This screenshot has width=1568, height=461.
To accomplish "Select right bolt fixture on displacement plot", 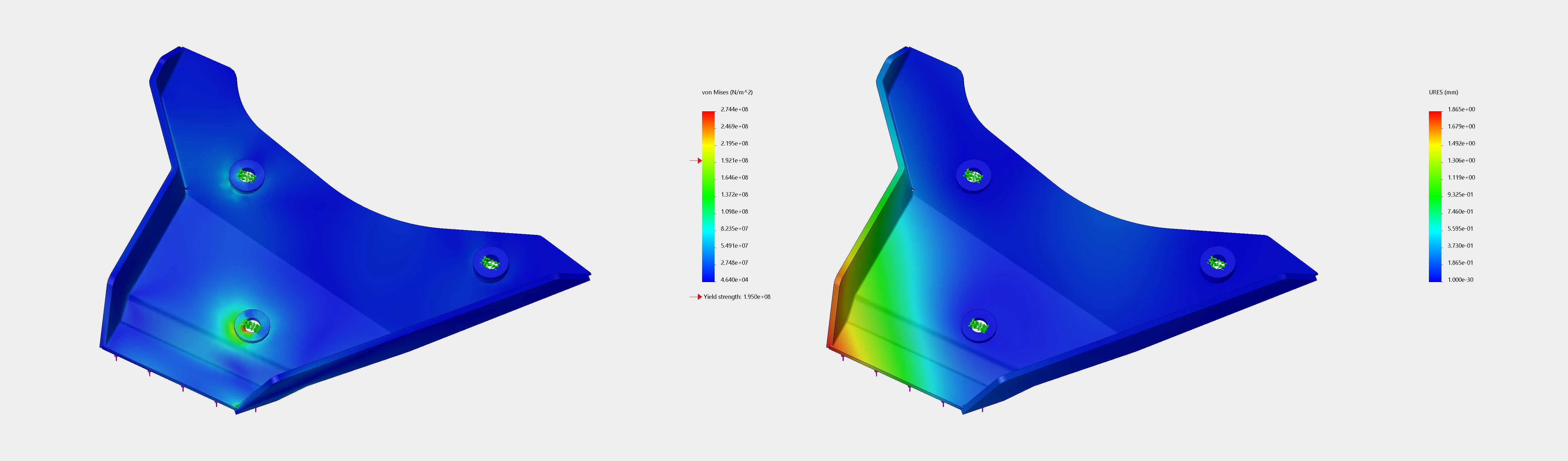I will (1218, 263).
